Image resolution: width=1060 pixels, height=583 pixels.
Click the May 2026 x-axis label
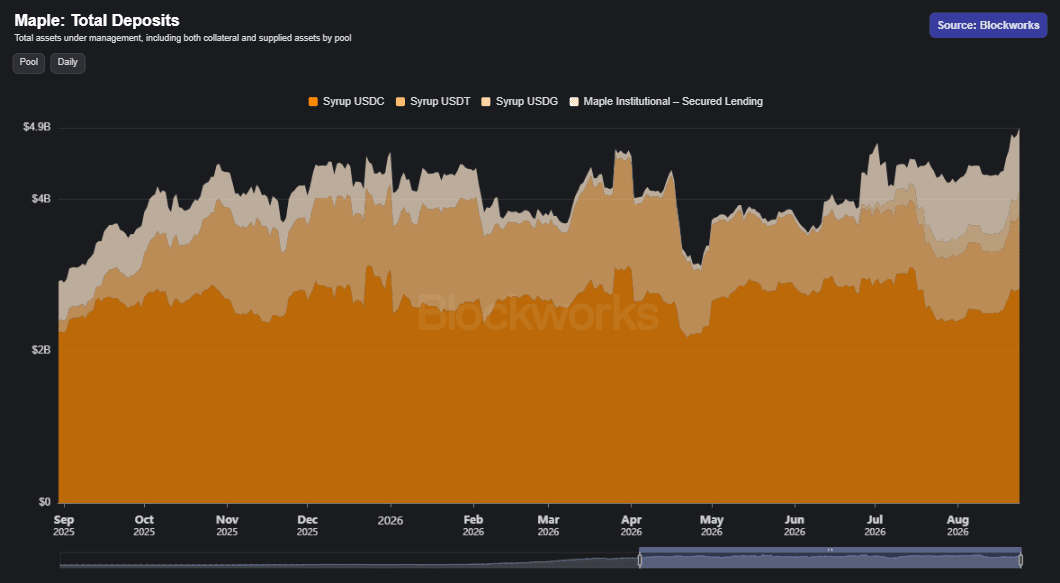[x=712, y=526]
